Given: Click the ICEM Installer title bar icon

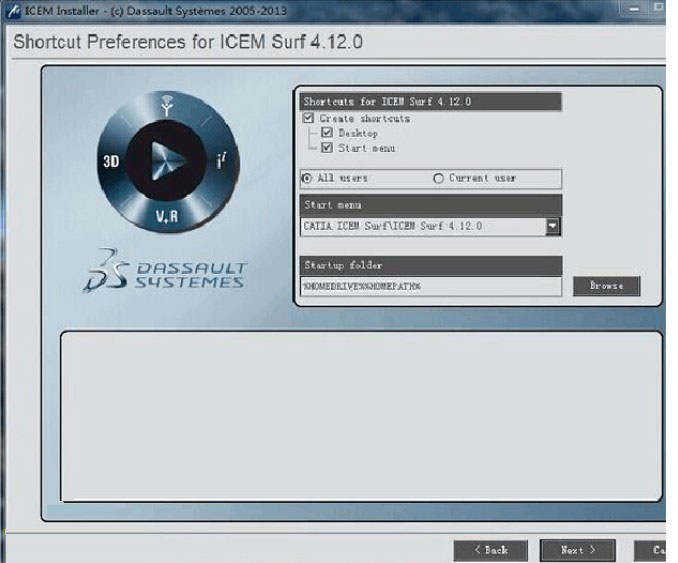Looking at the screenshot, I should [13, 11].
